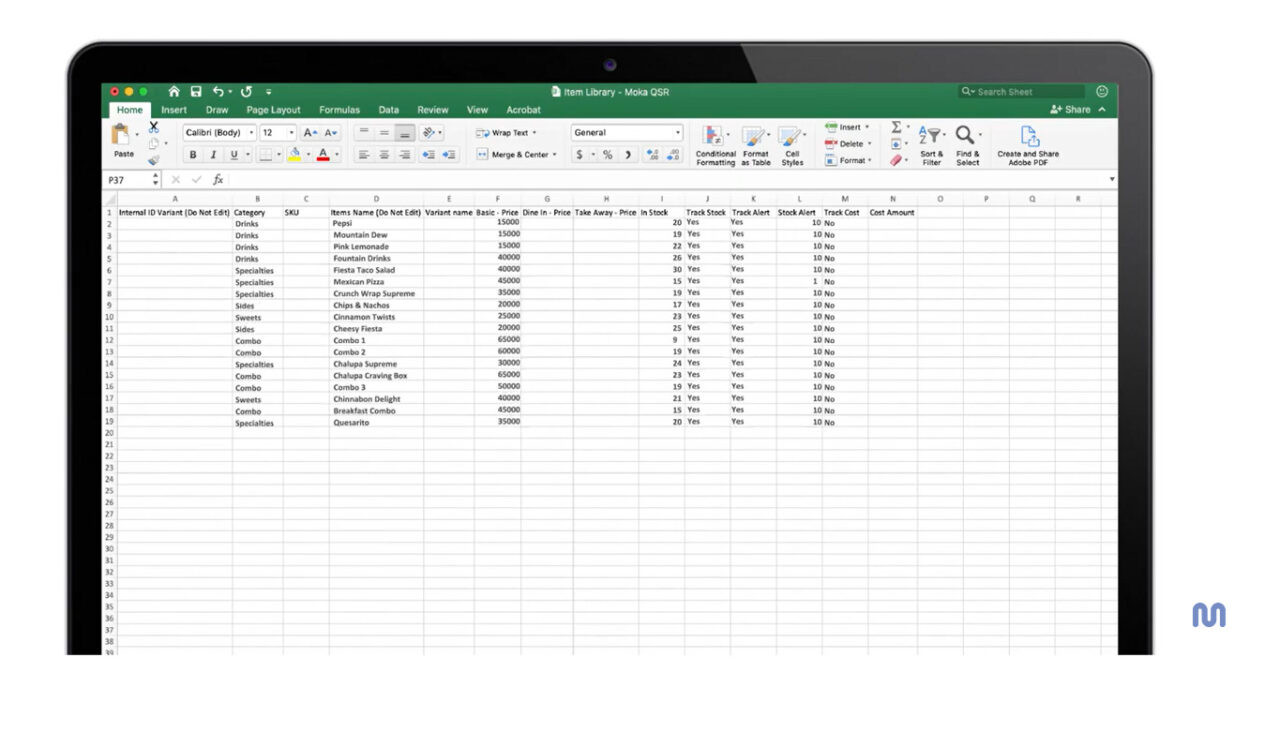Switch to the Insert tab
Viewport: 1280px width, 747px height.
(174, 110)
